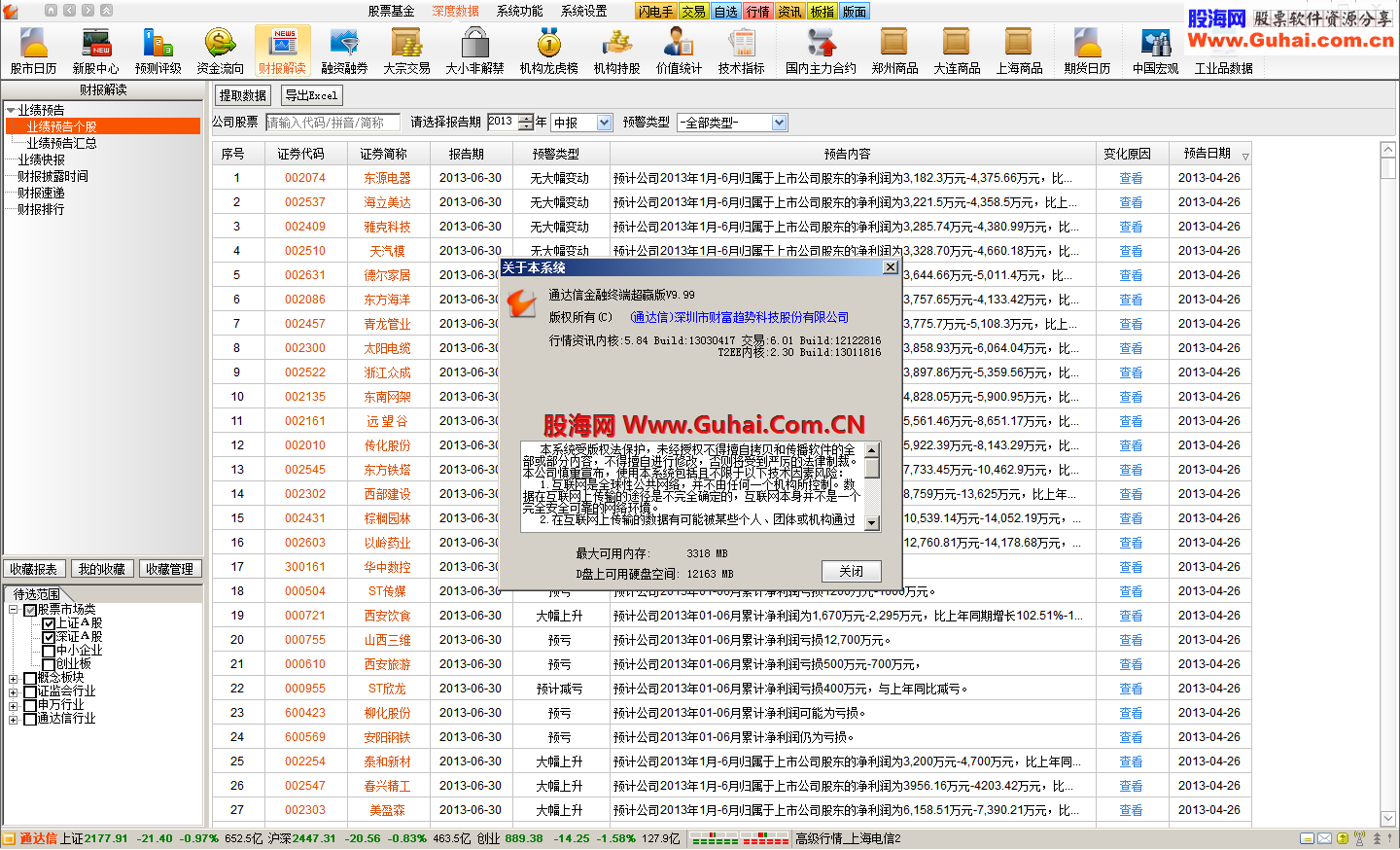
Task: Collapse the 业绩预告 tree node
Action: 11,110
